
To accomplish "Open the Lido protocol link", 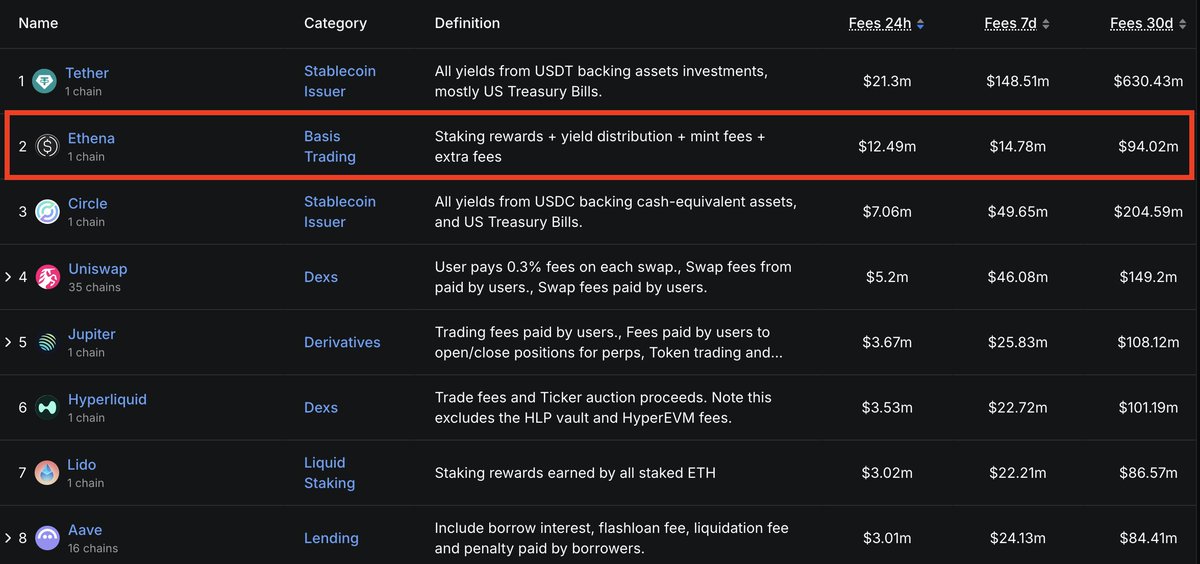I will 82,464.
